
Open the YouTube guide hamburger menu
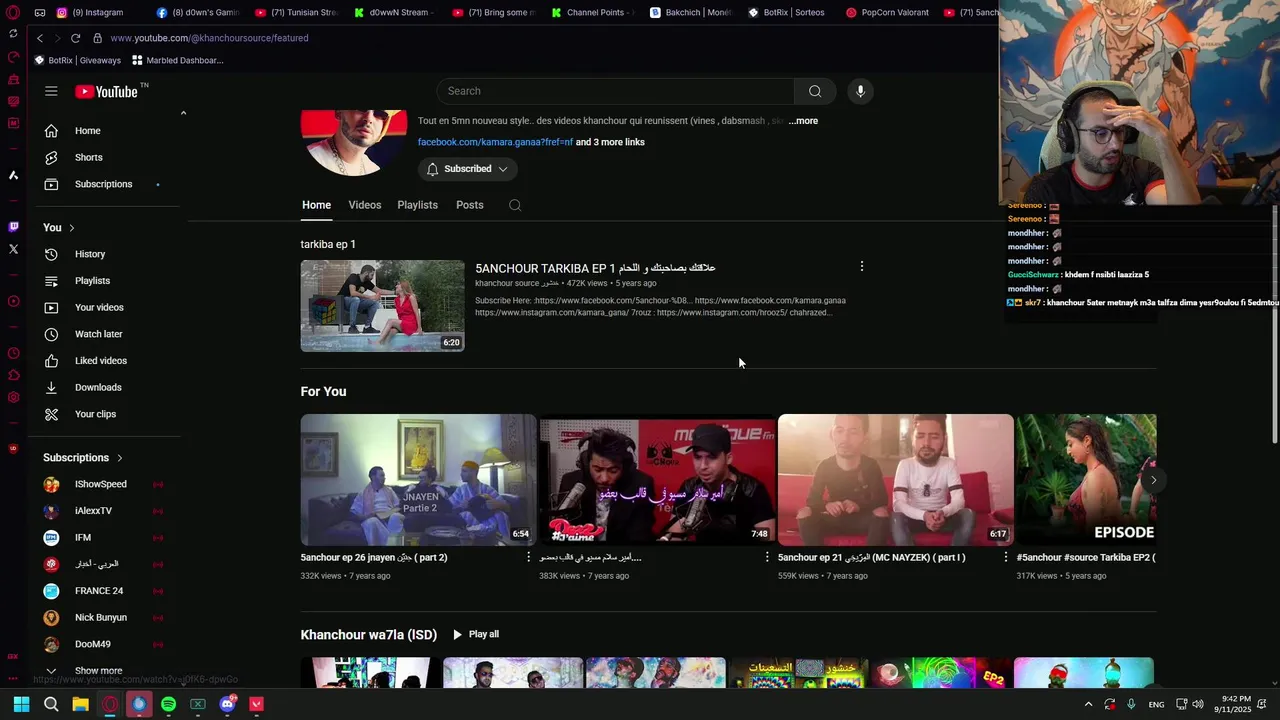(x=51, y=91)
